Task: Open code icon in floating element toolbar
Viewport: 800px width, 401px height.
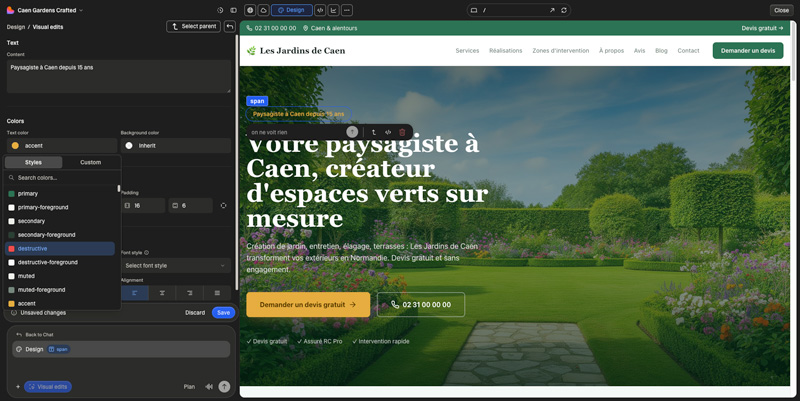Action: pyautogui.click(x=388, y=132)
